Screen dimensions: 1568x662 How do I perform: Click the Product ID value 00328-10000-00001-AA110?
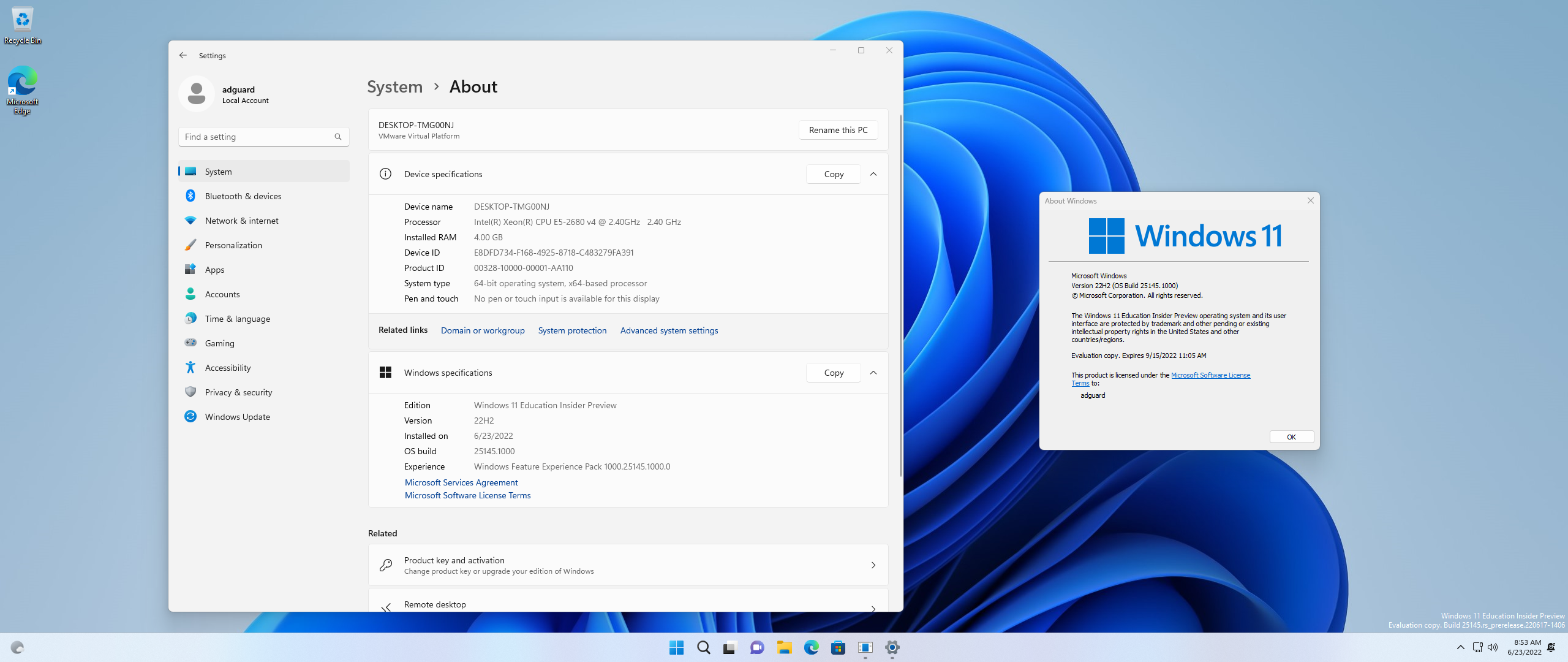tap(524, 268)
